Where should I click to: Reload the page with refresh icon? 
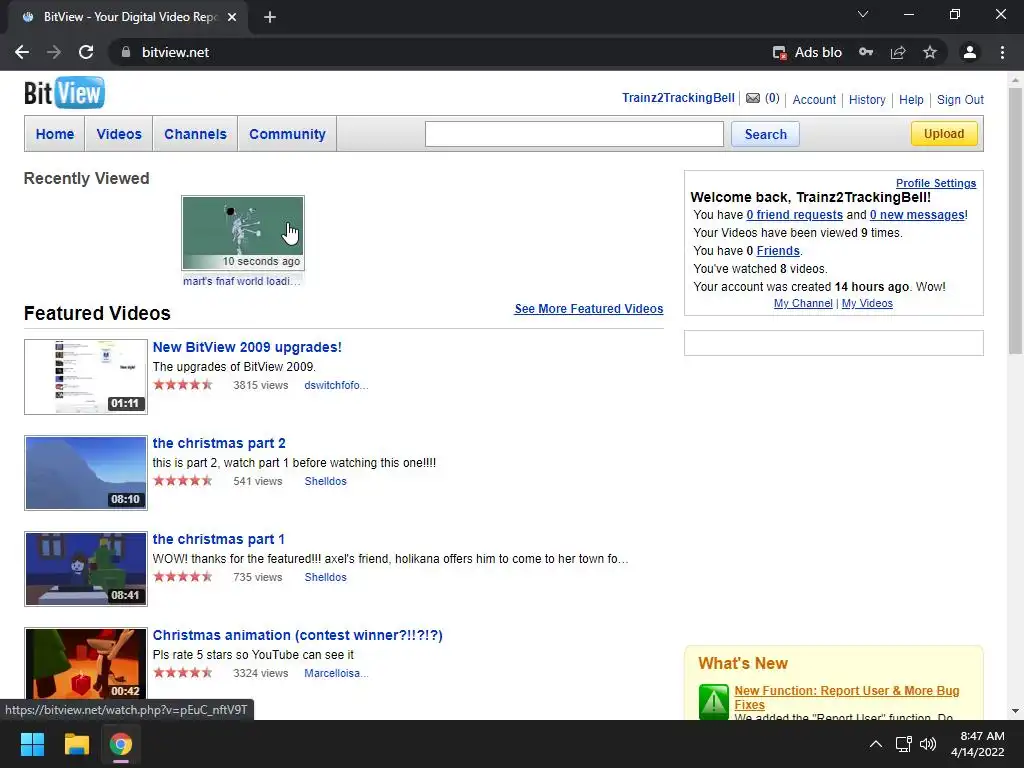pyautogui.click(x=86, y=52)
